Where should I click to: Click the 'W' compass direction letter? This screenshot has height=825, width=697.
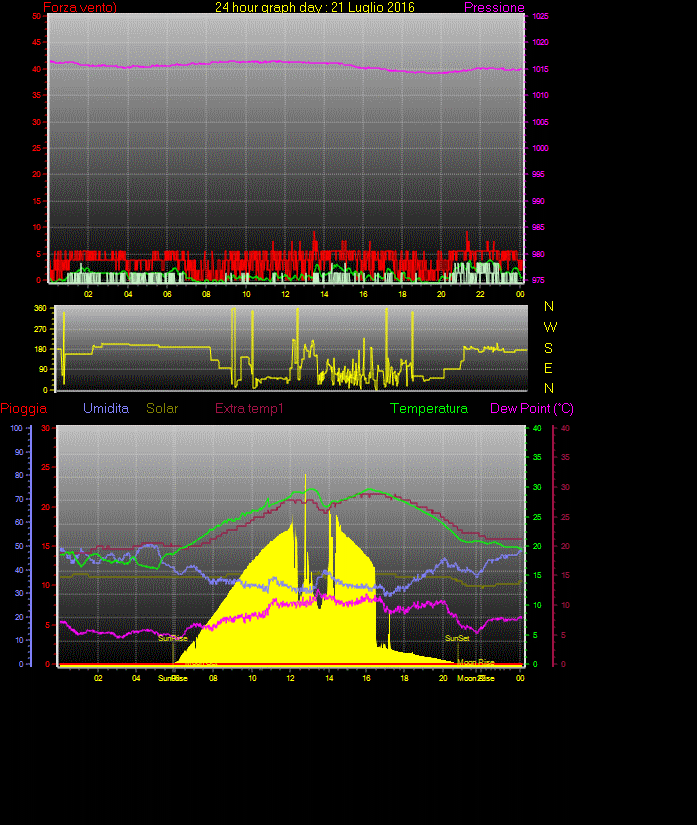(x=550, y=327)
